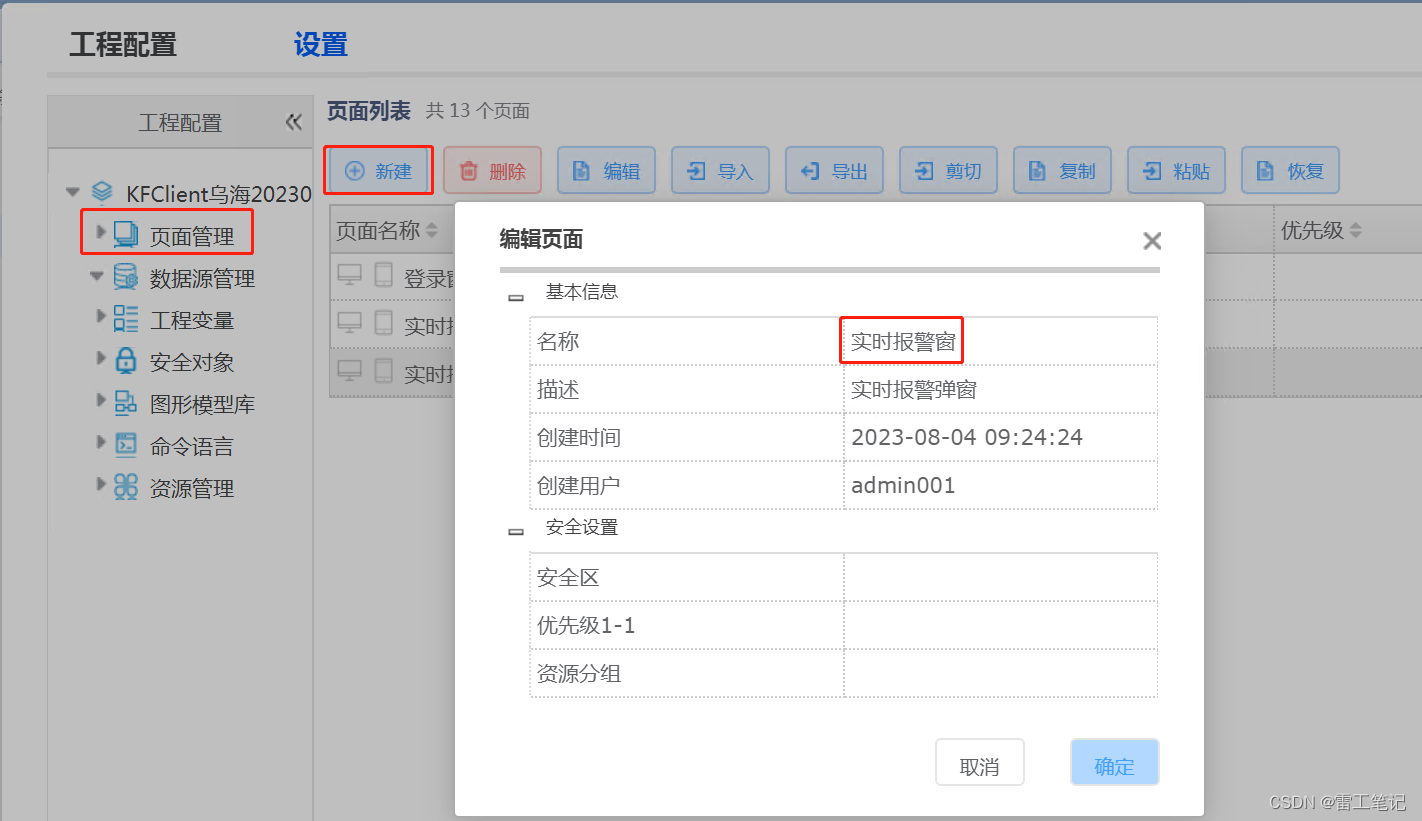The height and width of the screenshot is (821, 1422).
Task: Switch to the 设置 tab
Action: coord(321,45)
